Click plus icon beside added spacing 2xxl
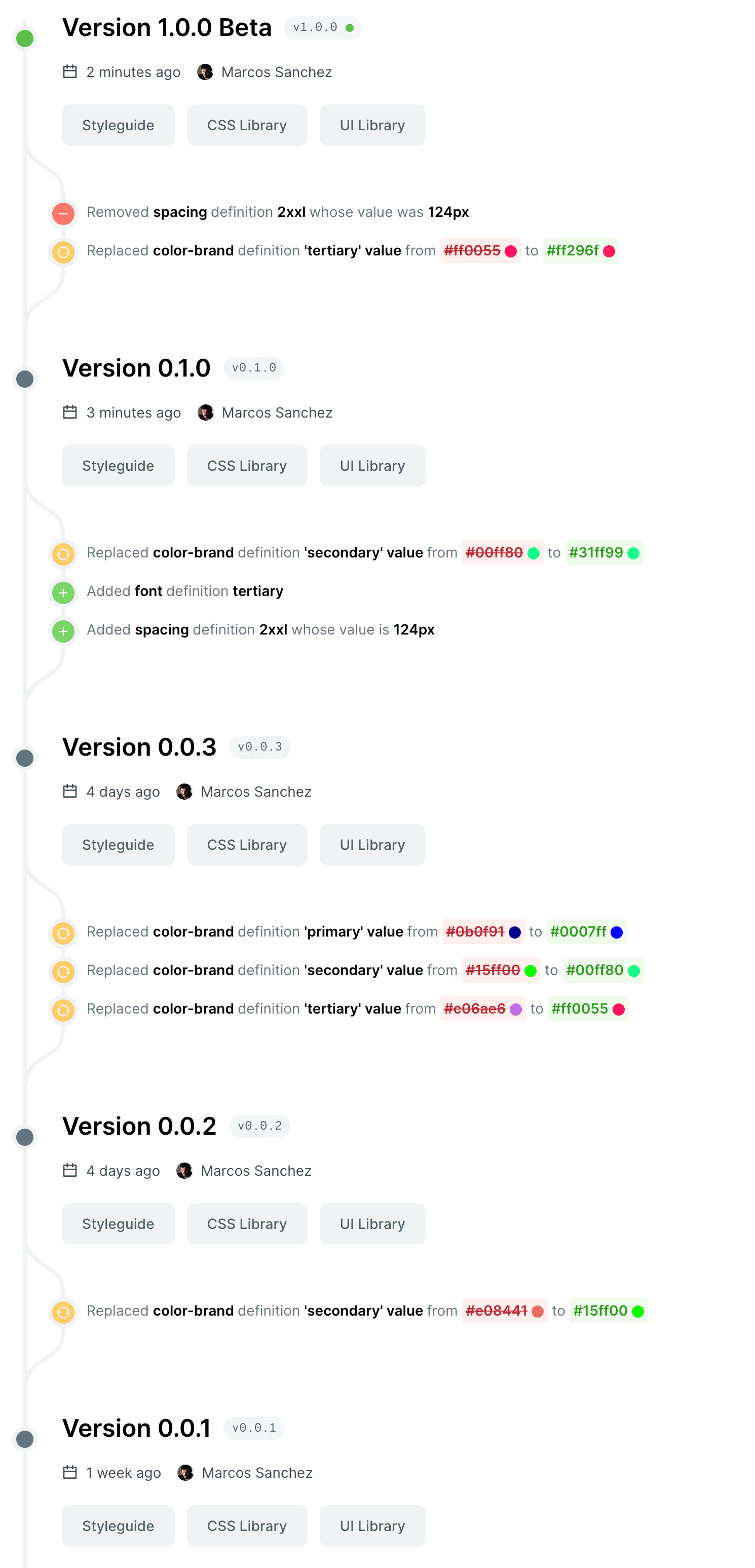This screenshot has width=755, height=1568. coord(63,630)
